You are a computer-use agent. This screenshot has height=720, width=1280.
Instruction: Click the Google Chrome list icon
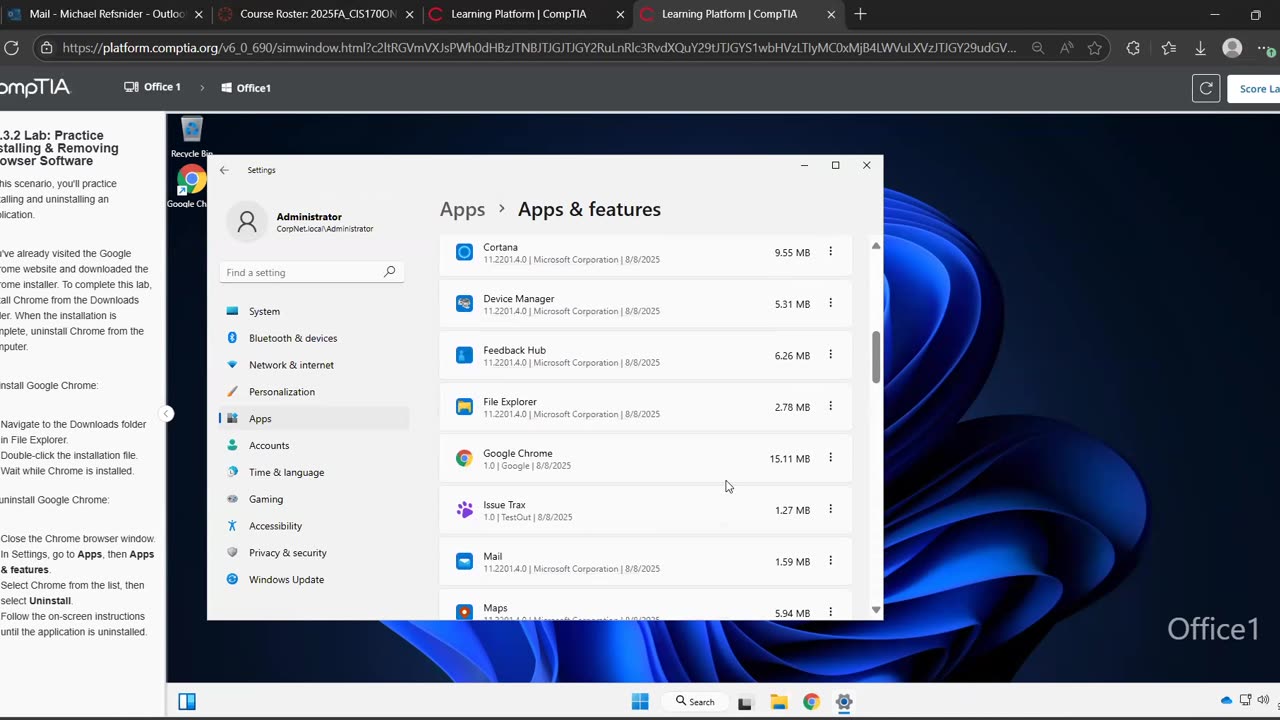coord(464,459)
